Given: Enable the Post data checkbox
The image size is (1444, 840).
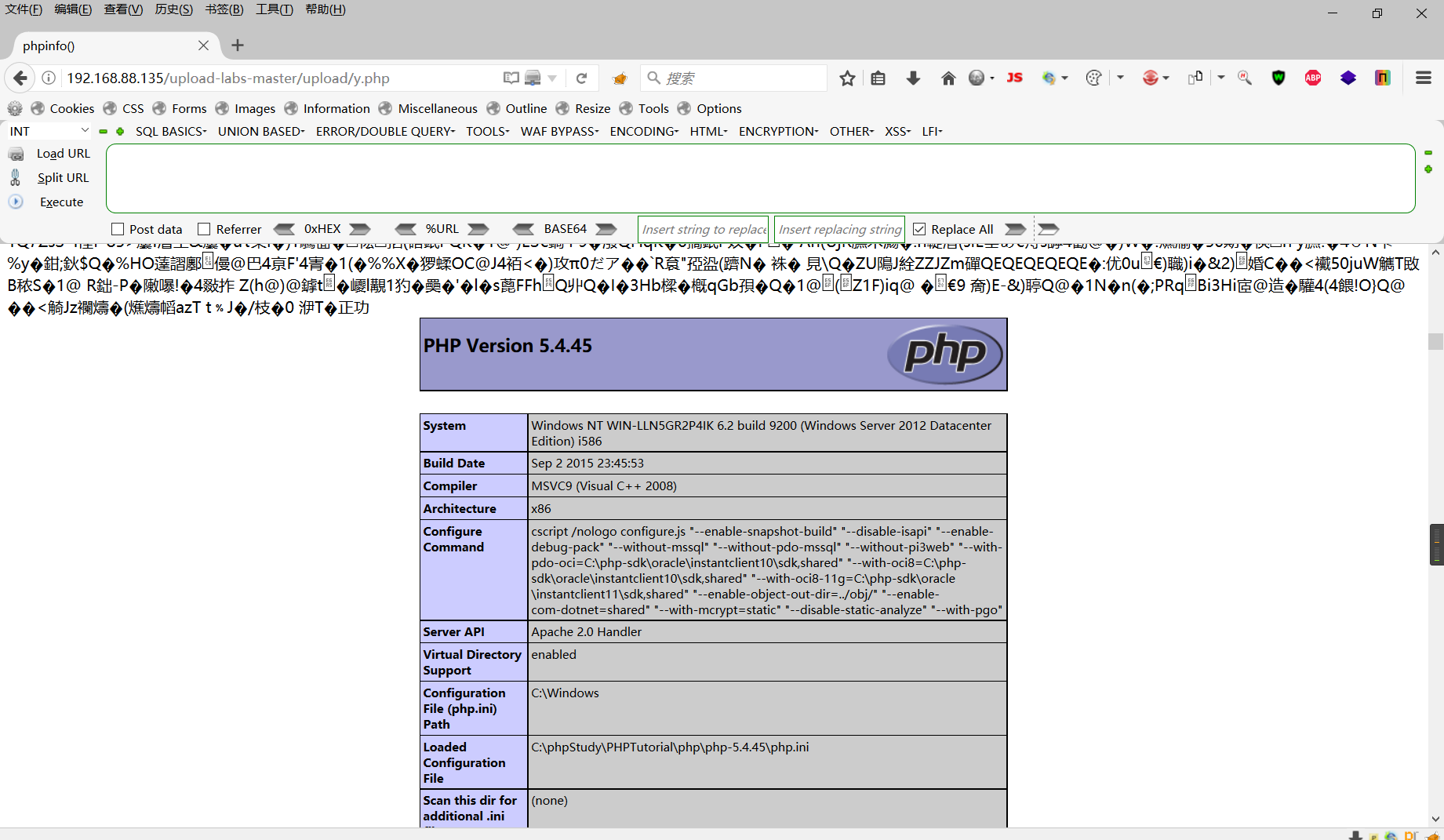Looking at the screenshot, I should pos(118,229).
